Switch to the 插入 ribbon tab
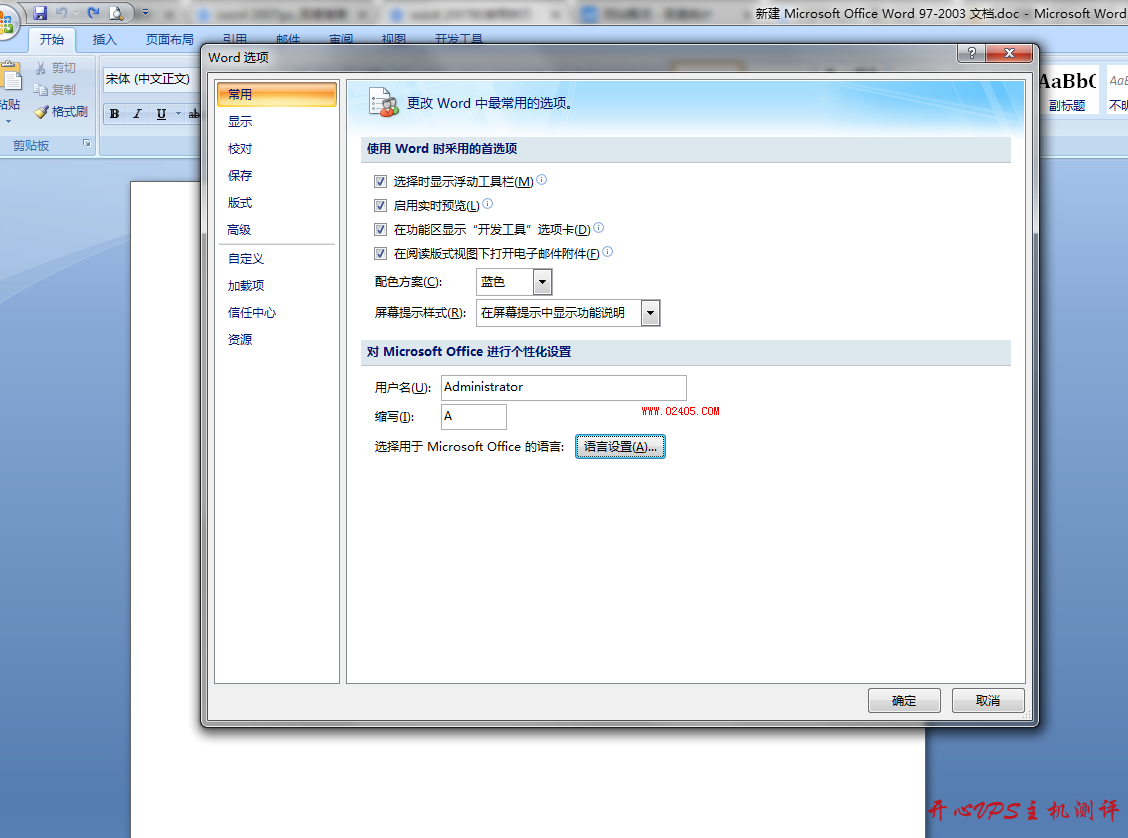 104,40
